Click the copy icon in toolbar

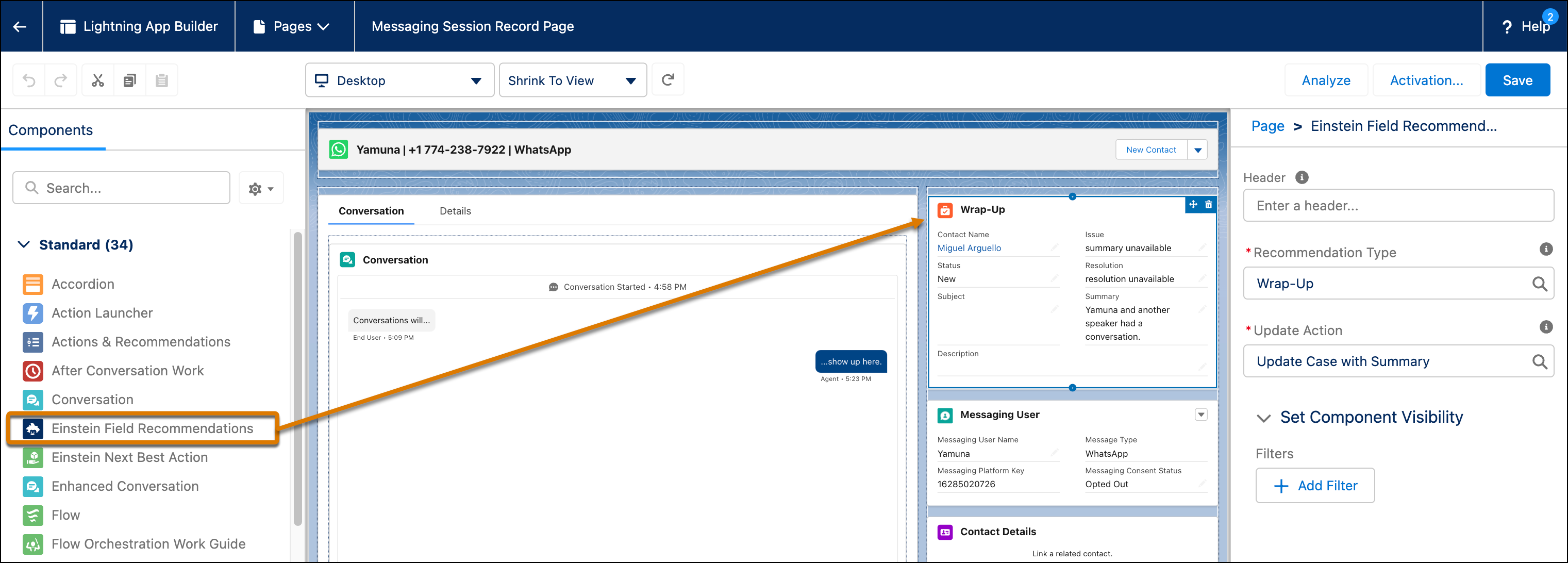click(130, 80)
